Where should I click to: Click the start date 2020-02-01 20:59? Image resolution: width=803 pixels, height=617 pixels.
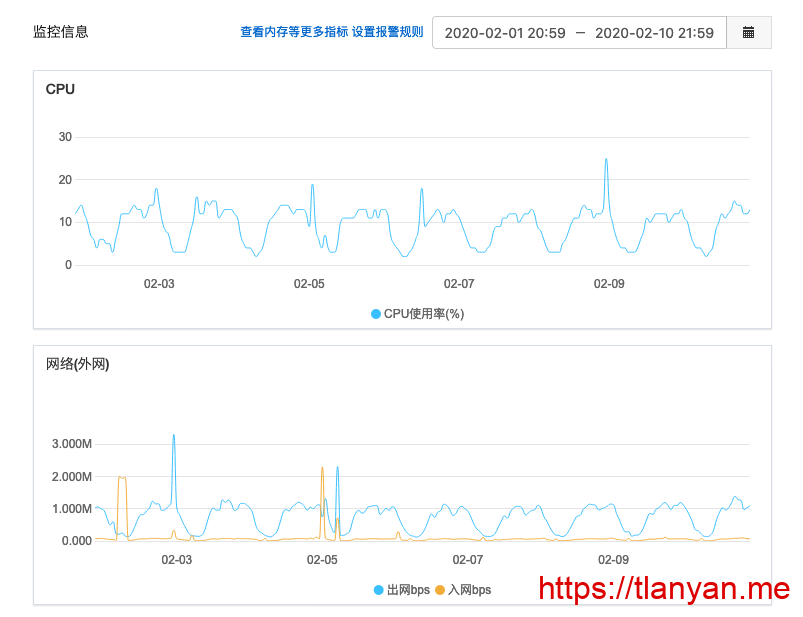(x=505, y=33)
